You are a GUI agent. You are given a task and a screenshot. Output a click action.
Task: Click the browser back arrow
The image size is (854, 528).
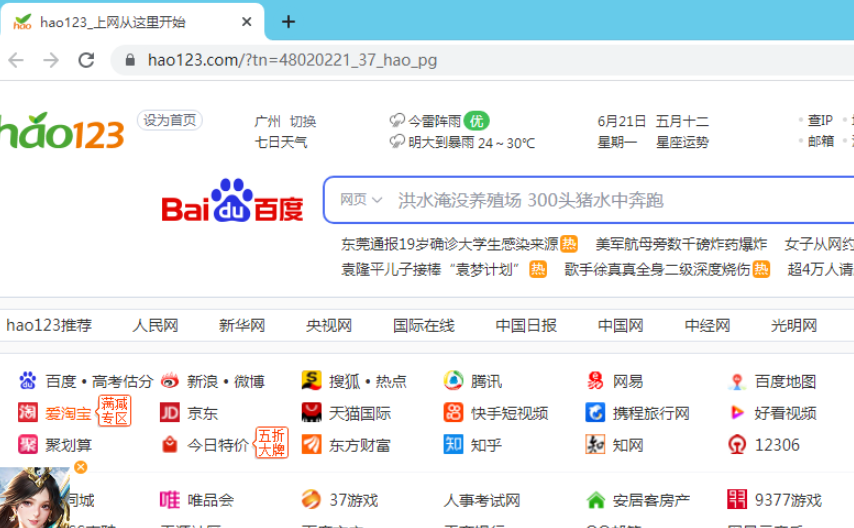(16, 60)
